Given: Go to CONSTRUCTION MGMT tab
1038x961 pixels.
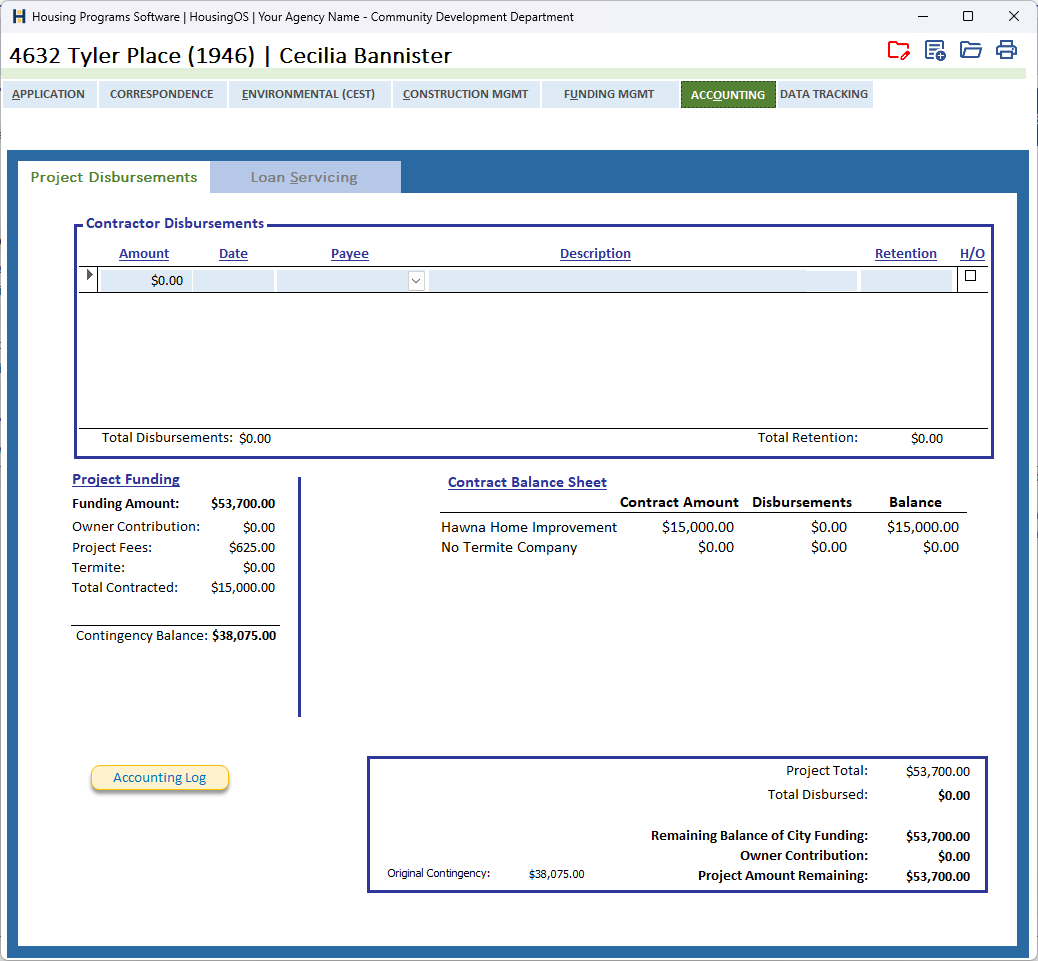Looking at the screenshot, I should (465, 94).
